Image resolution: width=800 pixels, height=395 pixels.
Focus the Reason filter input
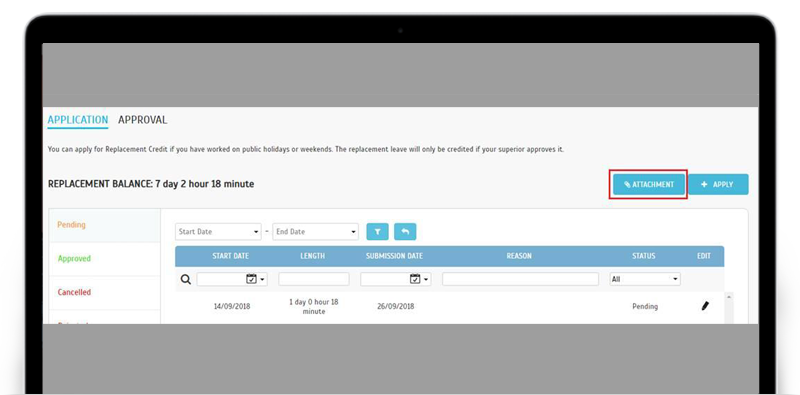point(520,279)
